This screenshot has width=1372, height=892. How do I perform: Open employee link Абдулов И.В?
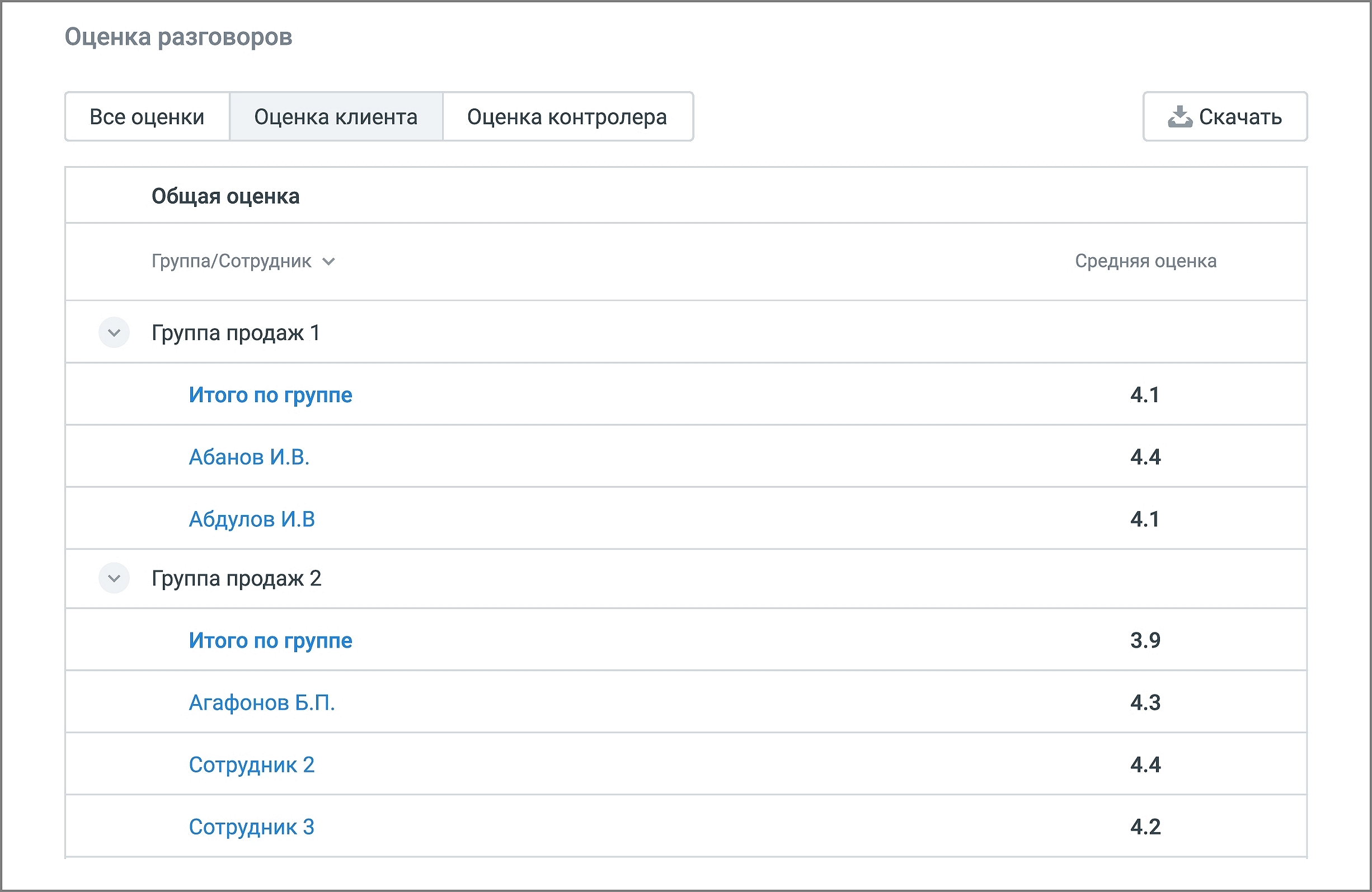point(252,519)
